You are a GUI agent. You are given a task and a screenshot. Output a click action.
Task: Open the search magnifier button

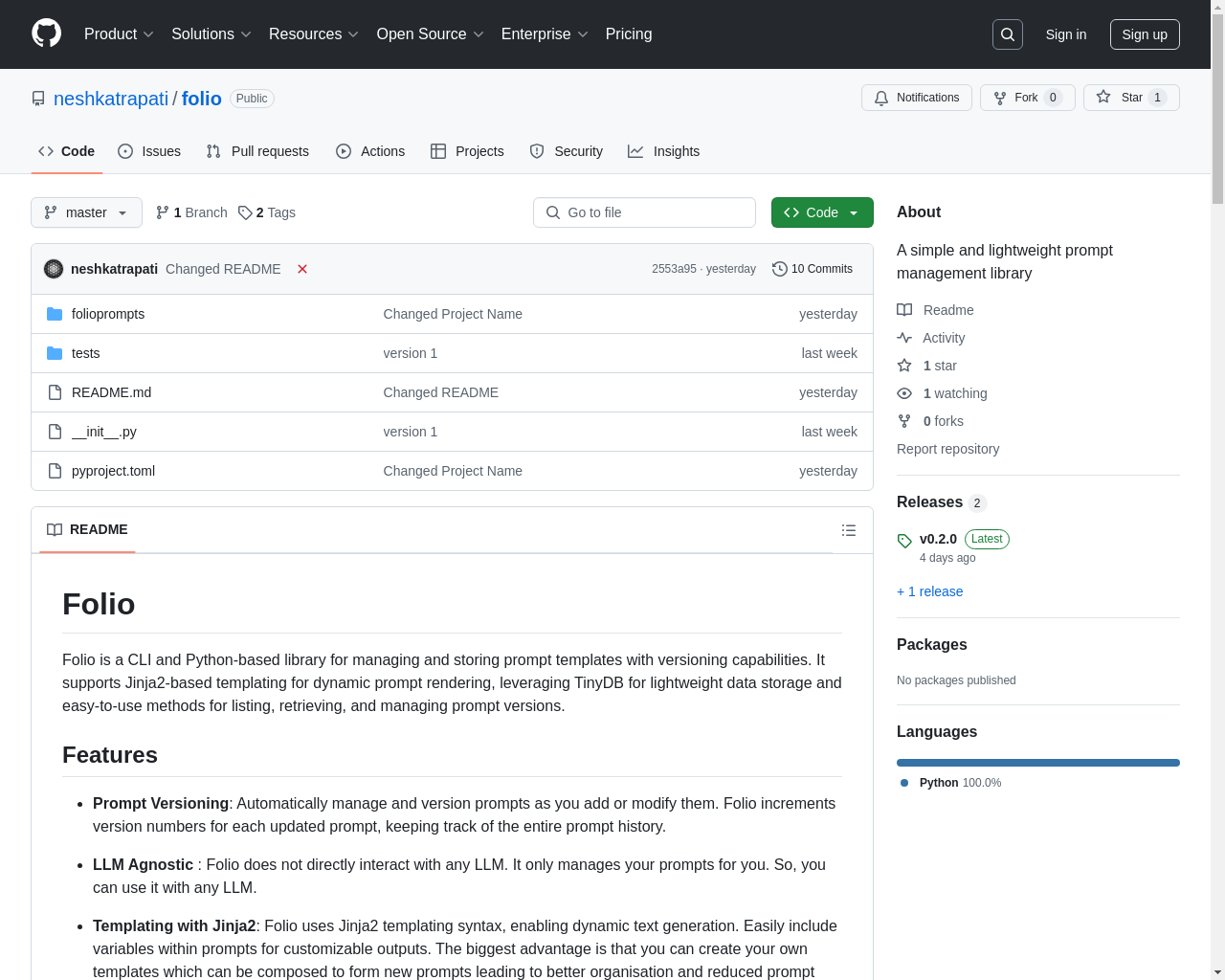pos(1008,34)
